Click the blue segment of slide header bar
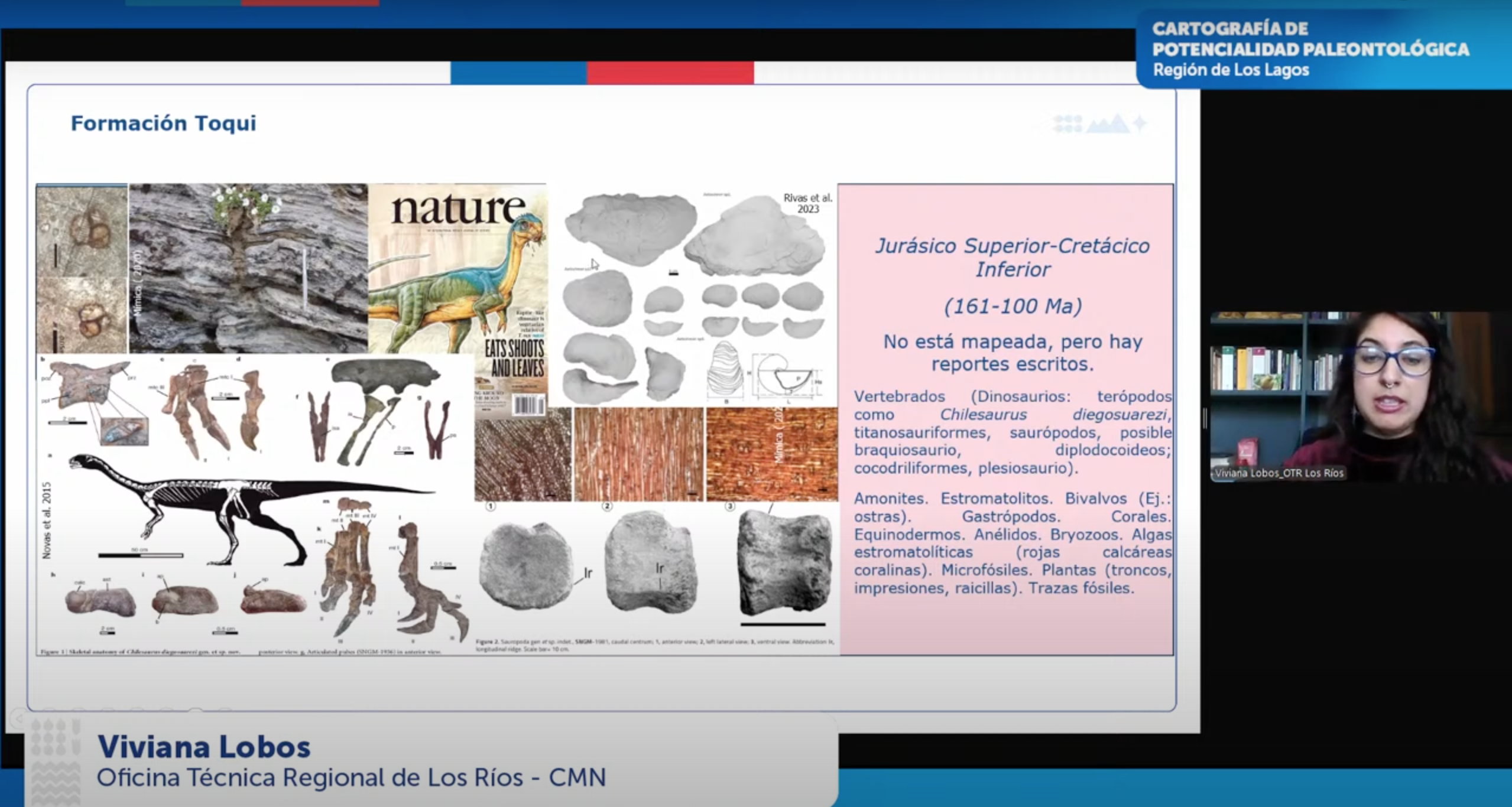Screen dimensions: 1512x807 pyautogui.click(x=518, y=73)
